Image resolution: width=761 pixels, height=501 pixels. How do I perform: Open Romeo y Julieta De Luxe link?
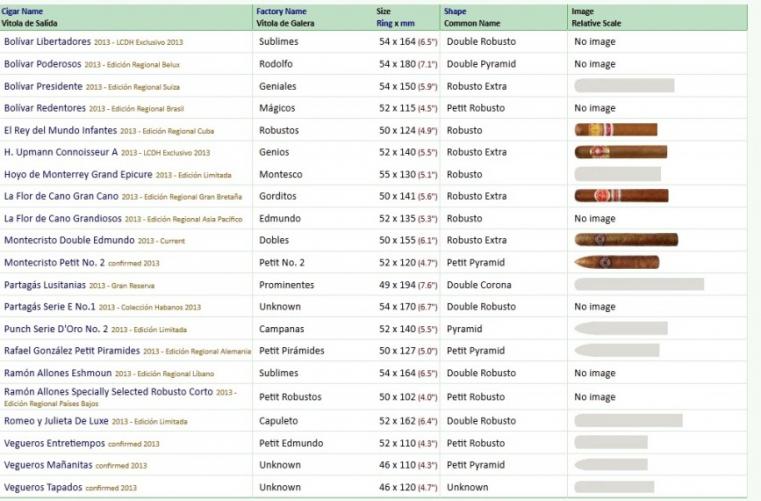56,421
